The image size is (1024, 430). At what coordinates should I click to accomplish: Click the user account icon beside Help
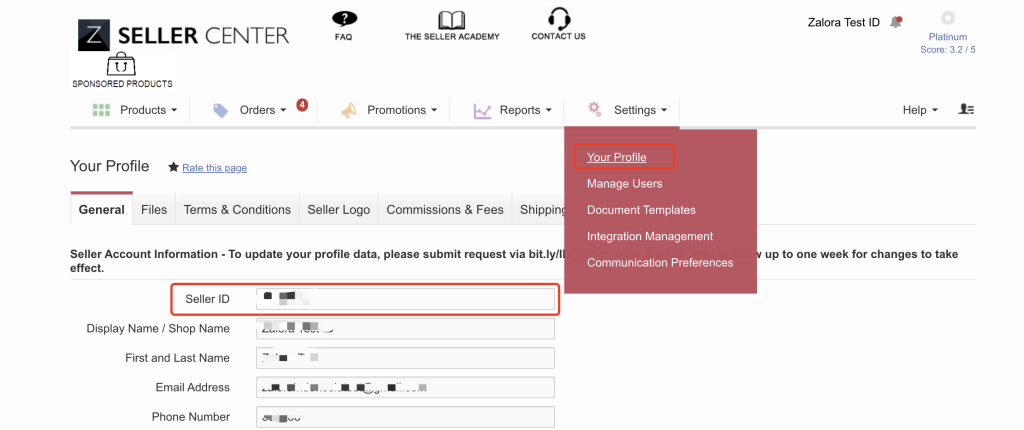(x=966, y=110)
